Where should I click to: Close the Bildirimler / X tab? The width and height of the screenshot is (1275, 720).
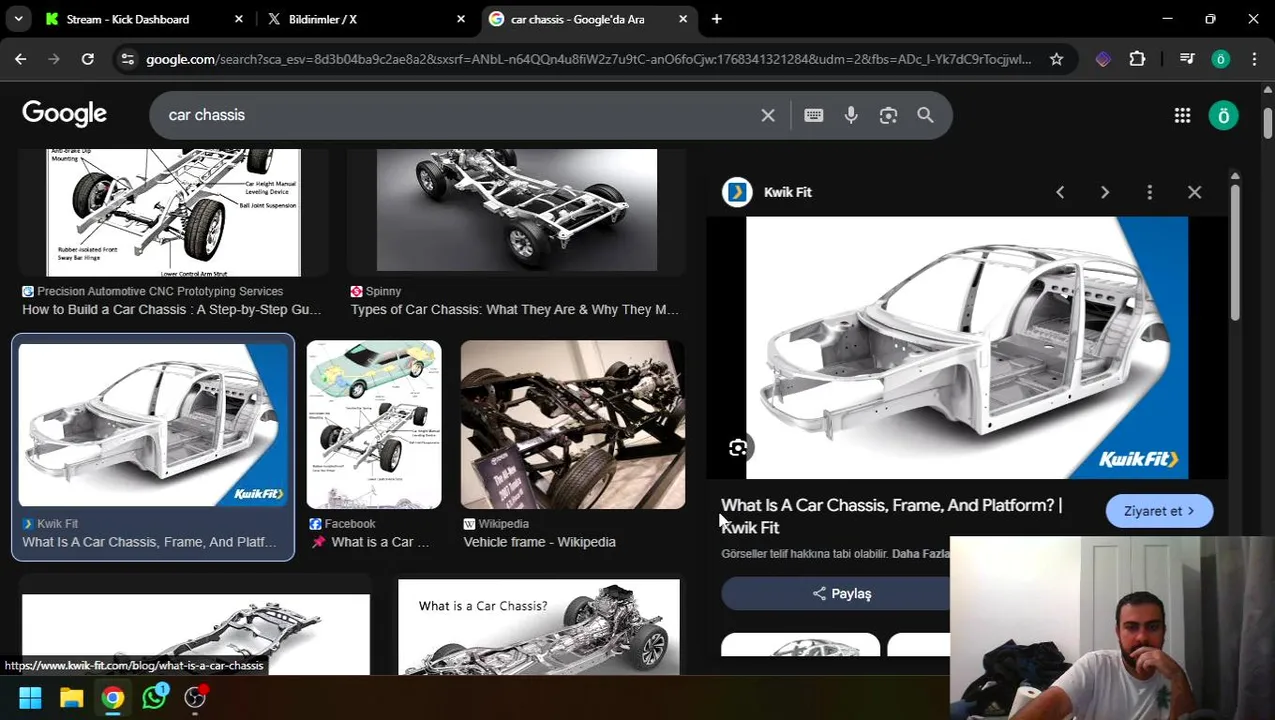click(460, 19)
